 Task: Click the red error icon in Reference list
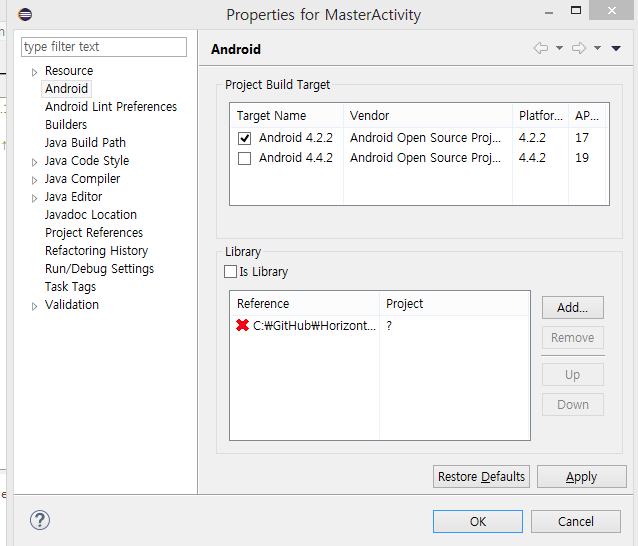(243, 325)
